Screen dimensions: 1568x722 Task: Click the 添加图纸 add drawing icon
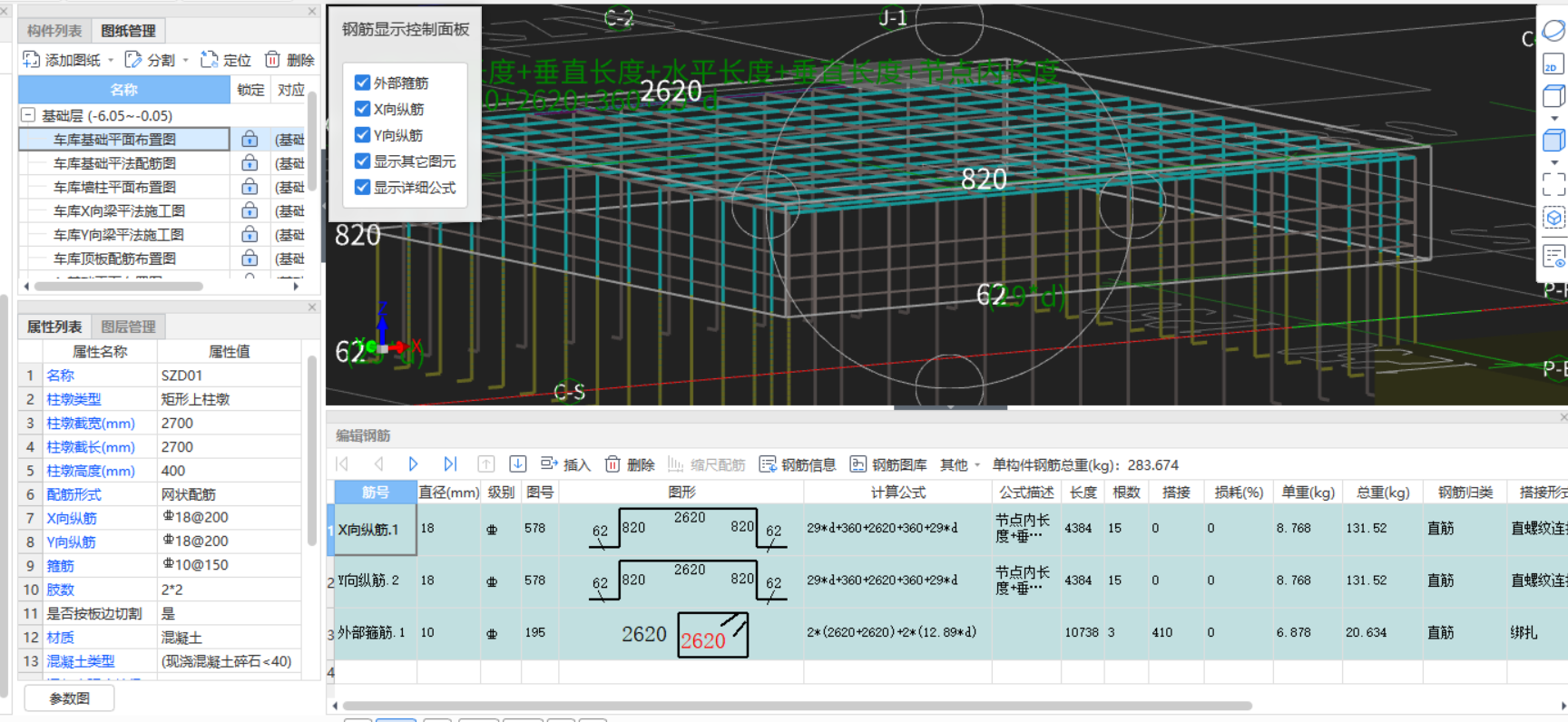tap(32, 60)
